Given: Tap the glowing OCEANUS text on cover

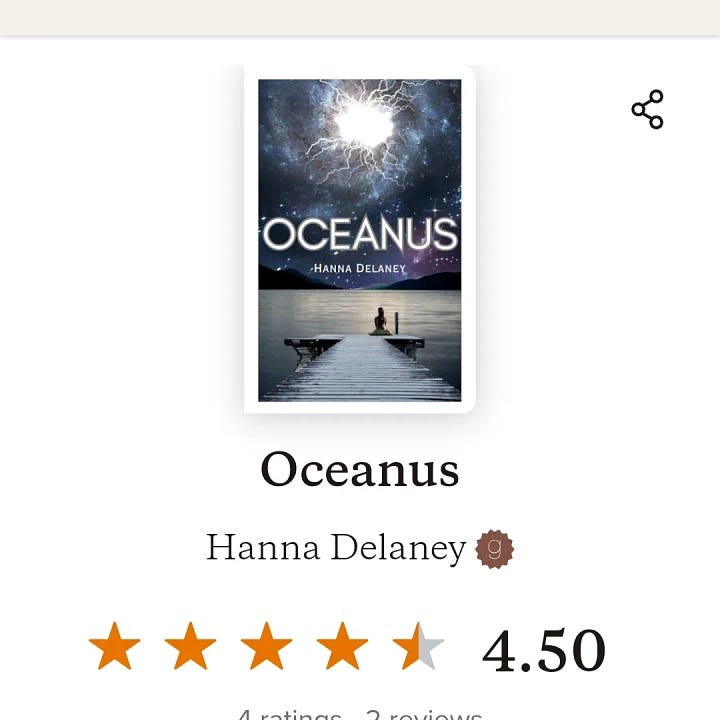Looking at the screenshot, I should click(360, 234).
